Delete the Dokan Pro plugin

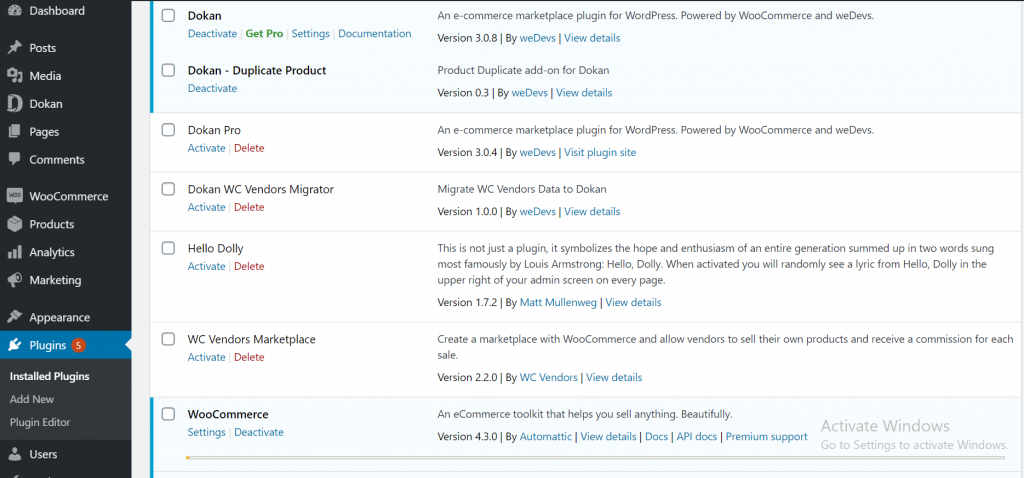click(x=249, y=148)
